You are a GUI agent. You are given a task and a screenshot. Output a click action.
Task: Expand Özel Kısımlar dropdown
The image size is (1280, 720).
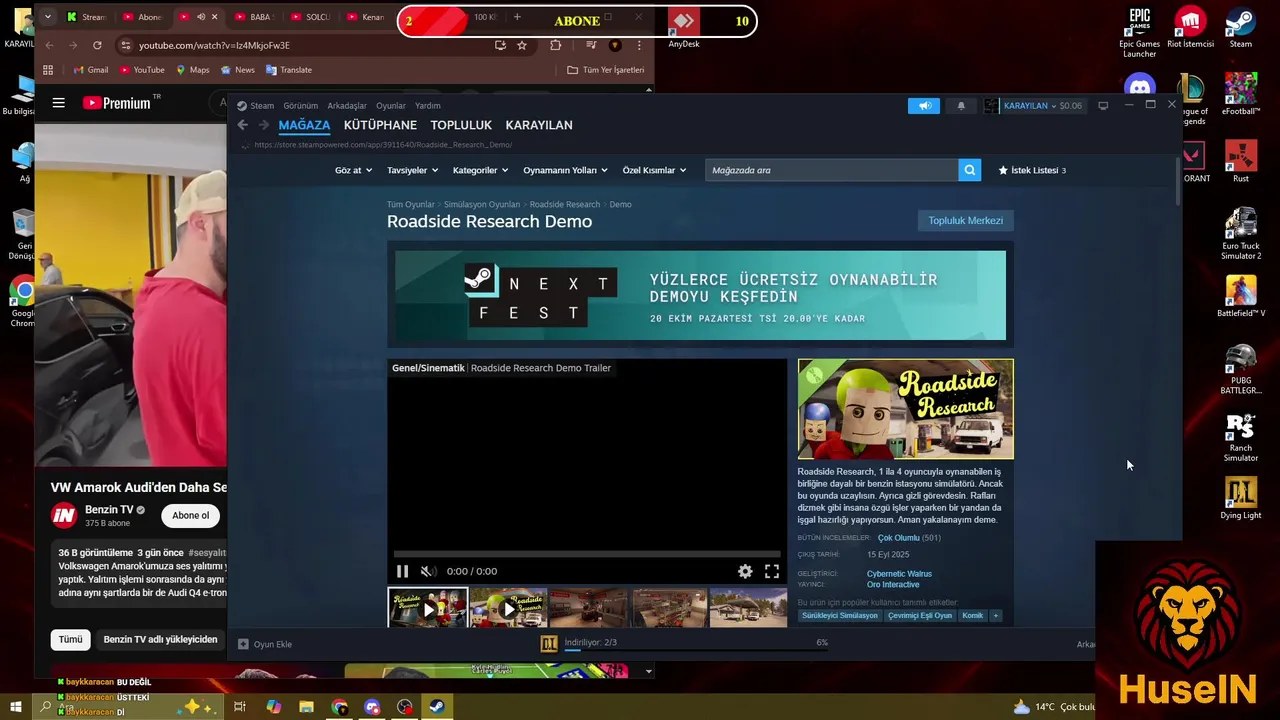click(654, 170)
